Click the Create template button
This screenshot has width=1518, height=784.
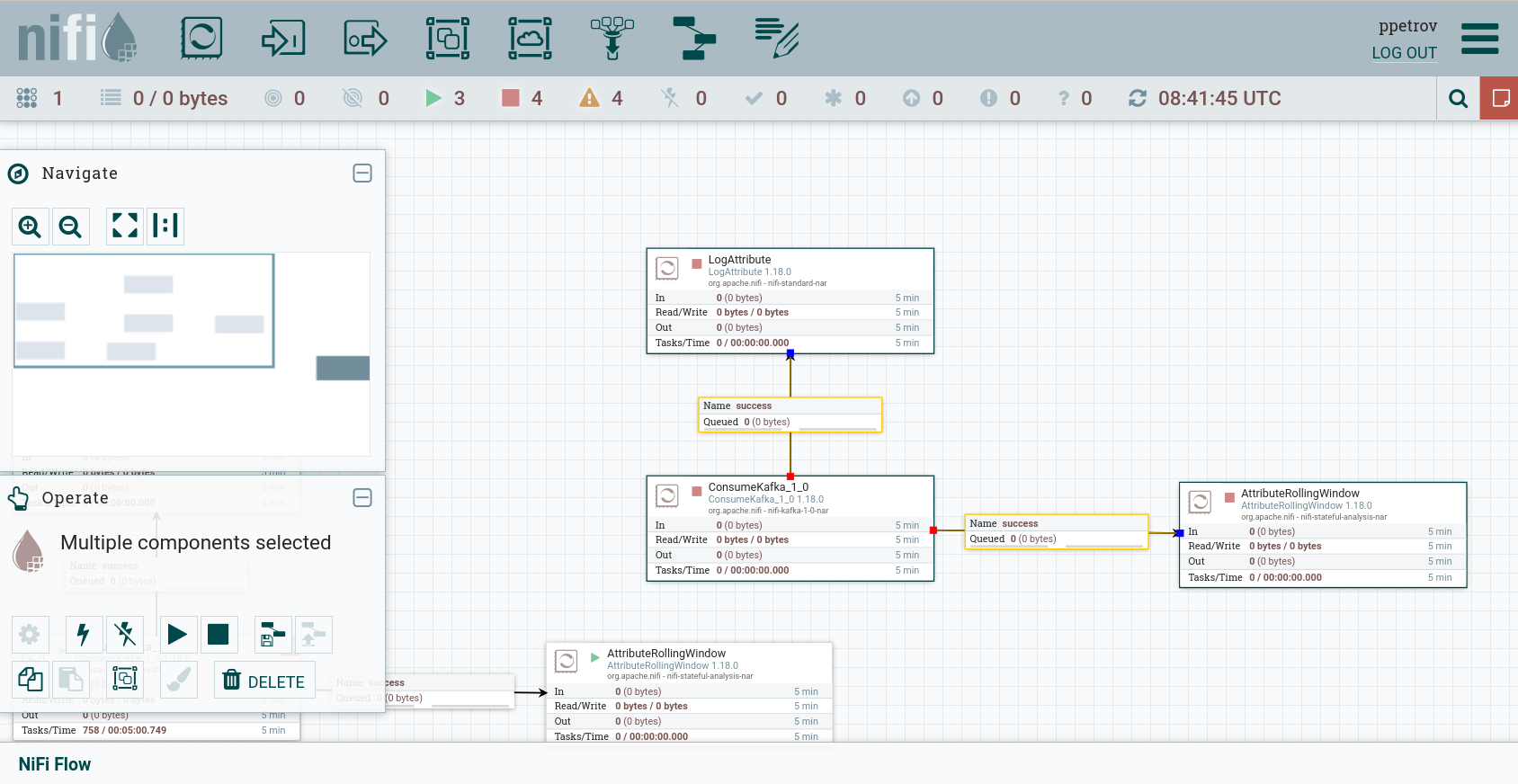[x=273, y=635]
